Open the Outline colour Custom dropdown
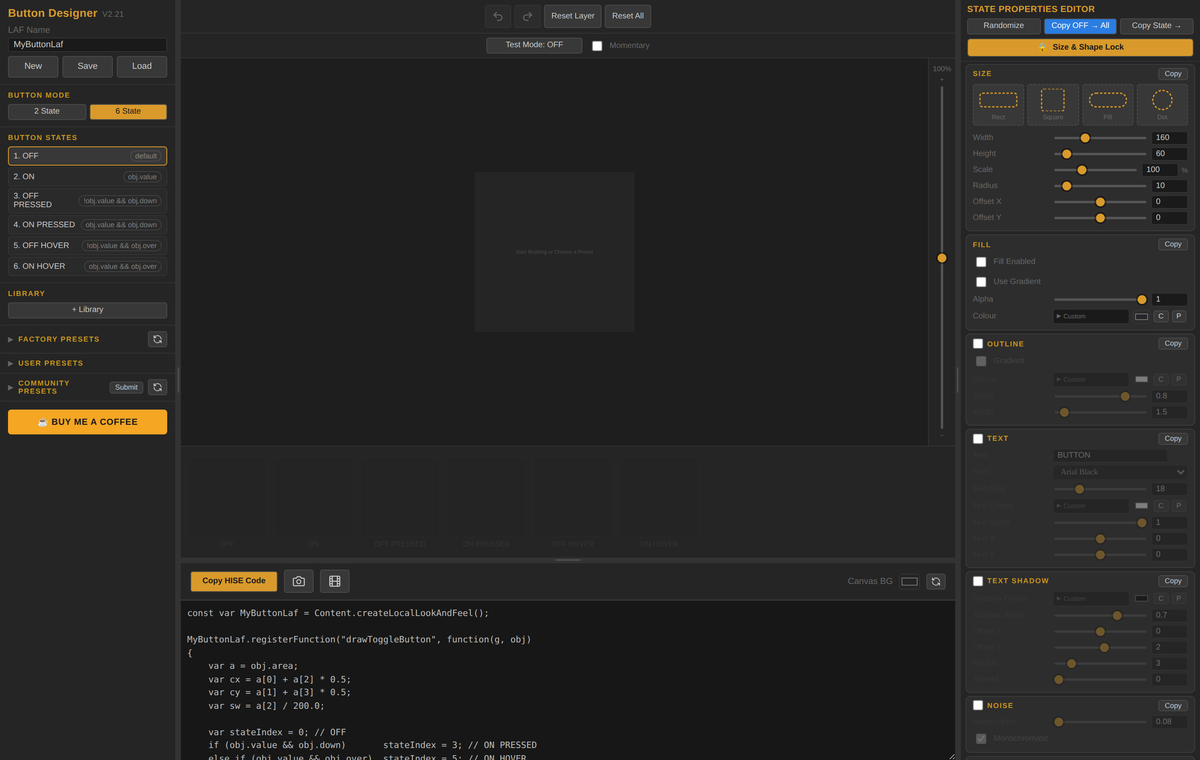This screenshot has height=760, width=1200. pos(1091,380)
